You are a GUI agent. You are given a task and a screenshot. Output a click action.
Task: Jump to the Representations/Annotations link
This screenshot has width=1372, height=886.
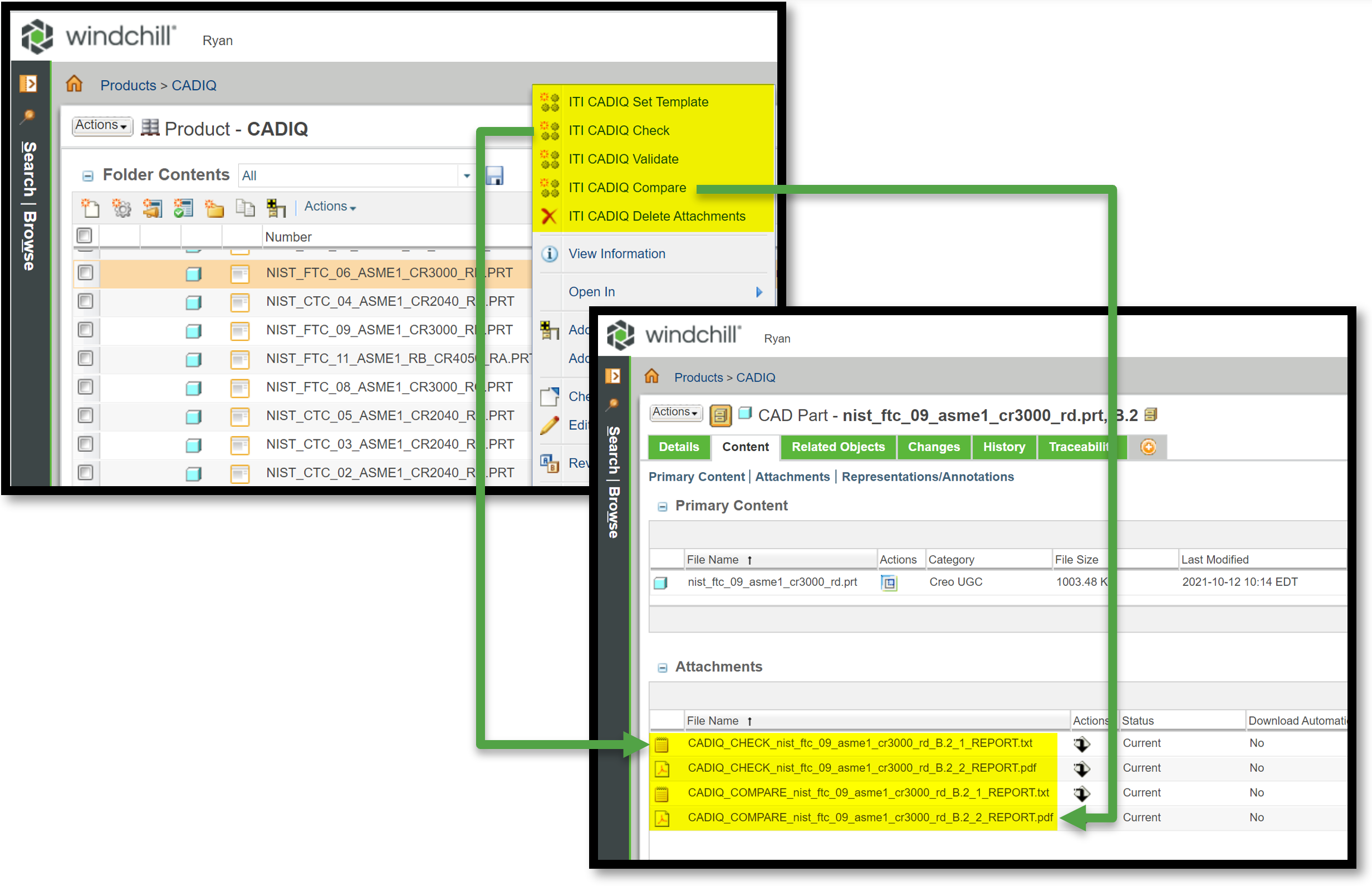927,477
